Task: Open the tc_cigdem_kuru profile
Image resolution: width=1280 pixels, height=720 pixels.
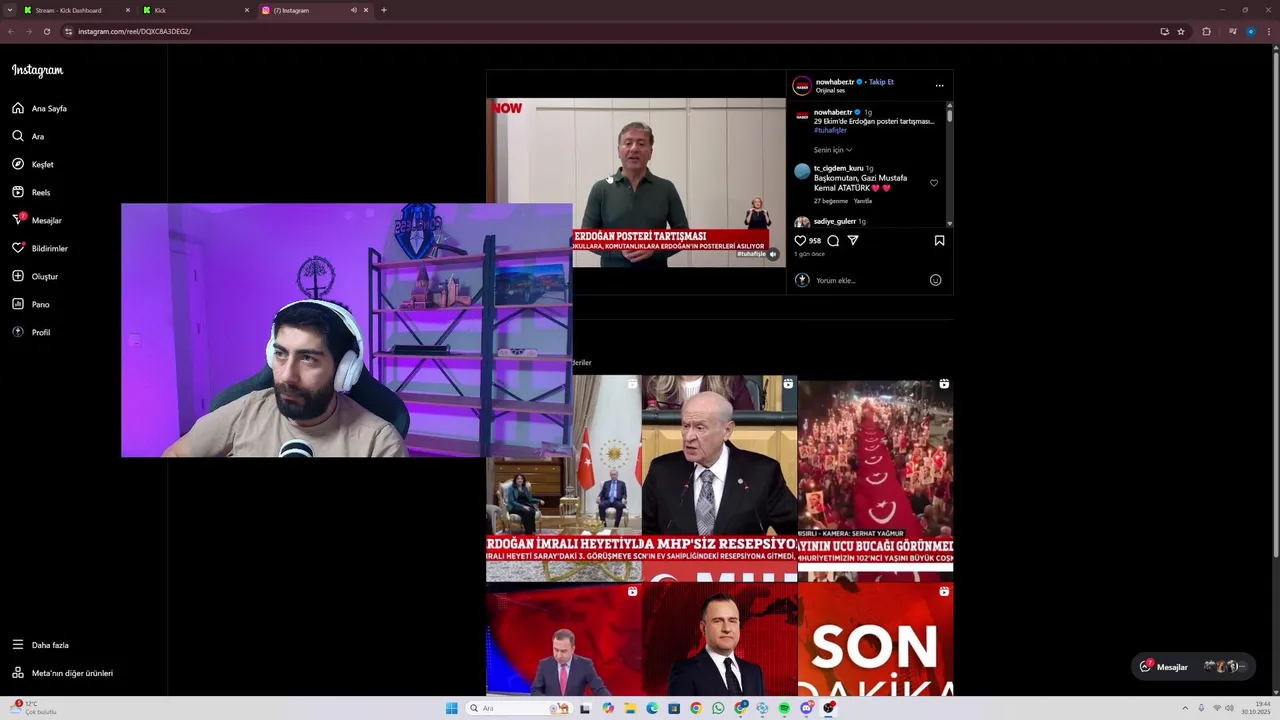Action: (x=838, y=168)
